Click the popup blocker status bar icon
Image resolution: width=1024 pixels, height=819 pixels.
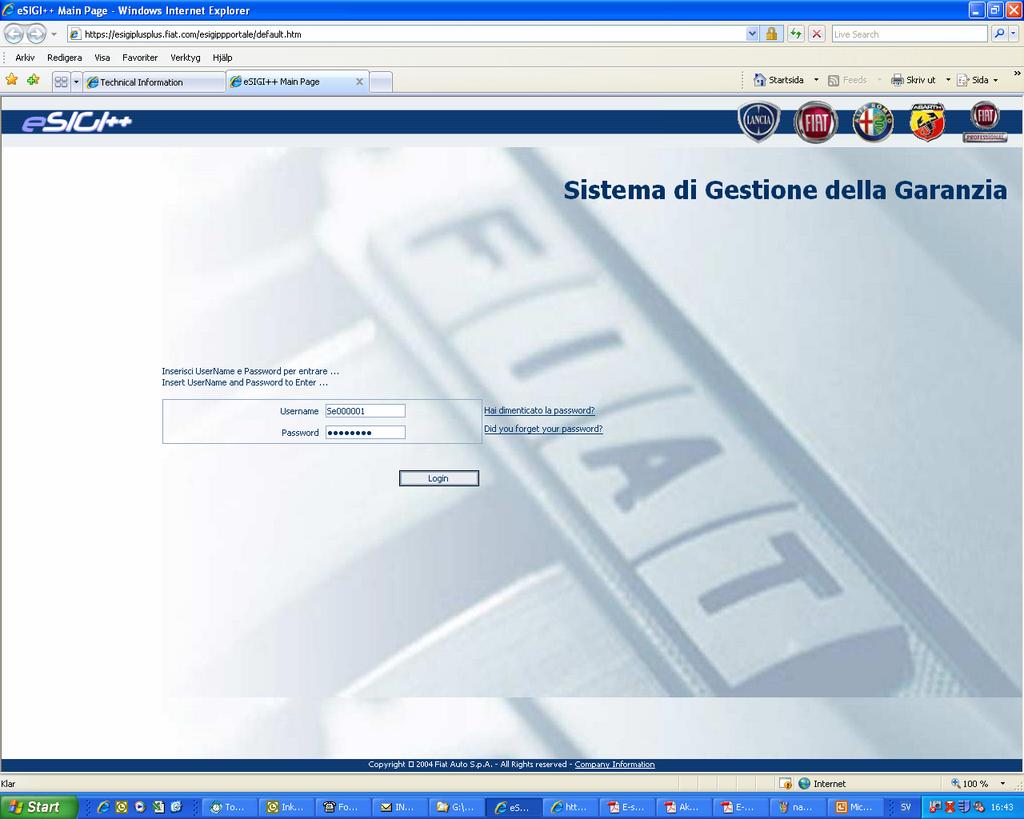point(786,783)
